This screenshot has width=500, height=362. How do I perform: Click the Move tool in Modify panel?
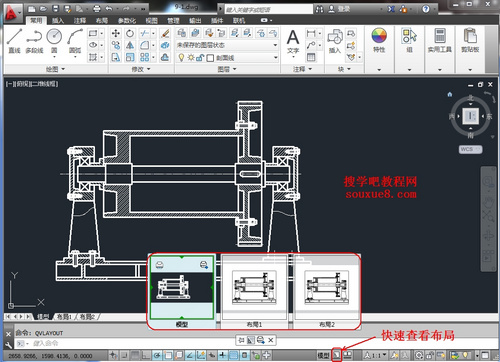116,33
